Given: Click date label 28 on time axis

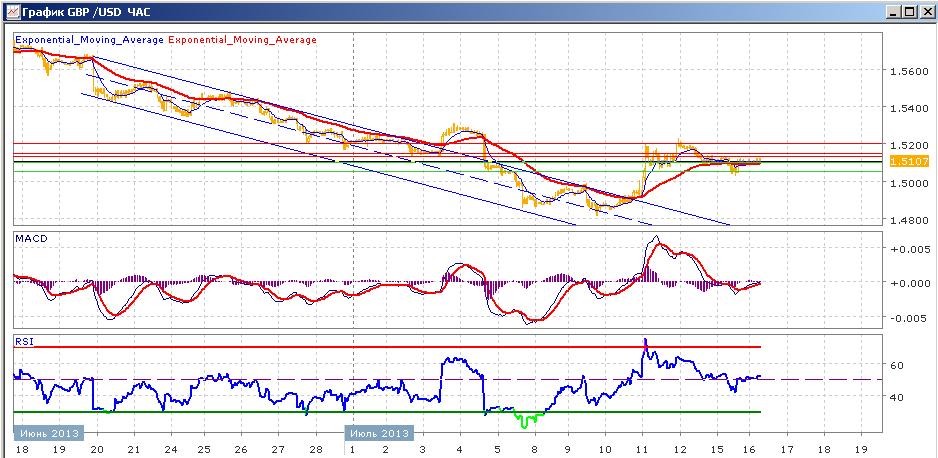Looking at the screenshot, I should pos(317,449).
